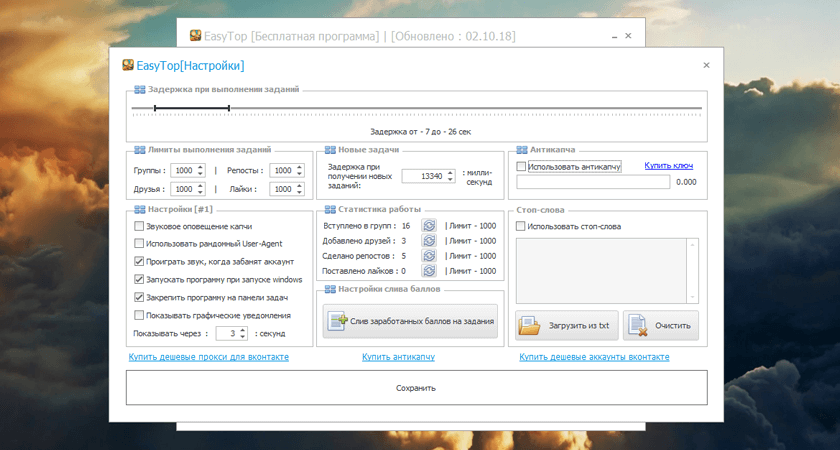
Task: Uncheck Закрепить программу на панели задач
Action: tap(139, 297)
